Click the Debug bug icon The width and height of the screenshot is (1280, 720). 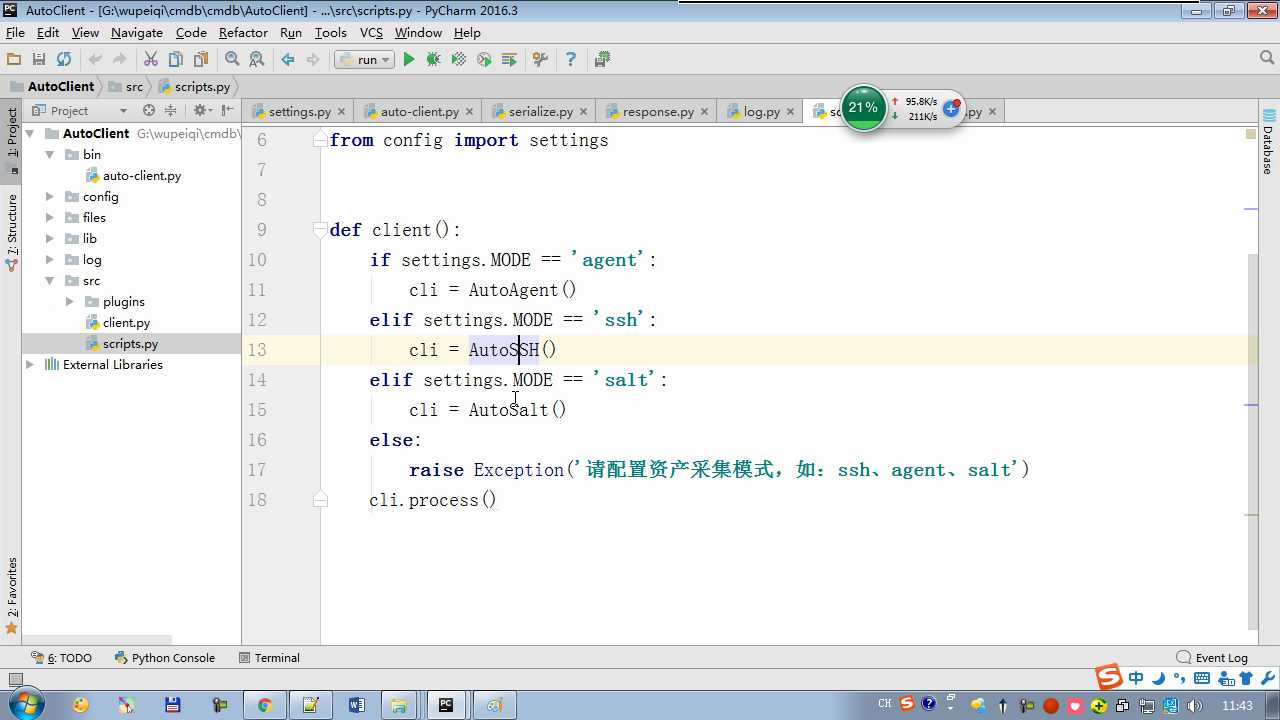(433, 60)
